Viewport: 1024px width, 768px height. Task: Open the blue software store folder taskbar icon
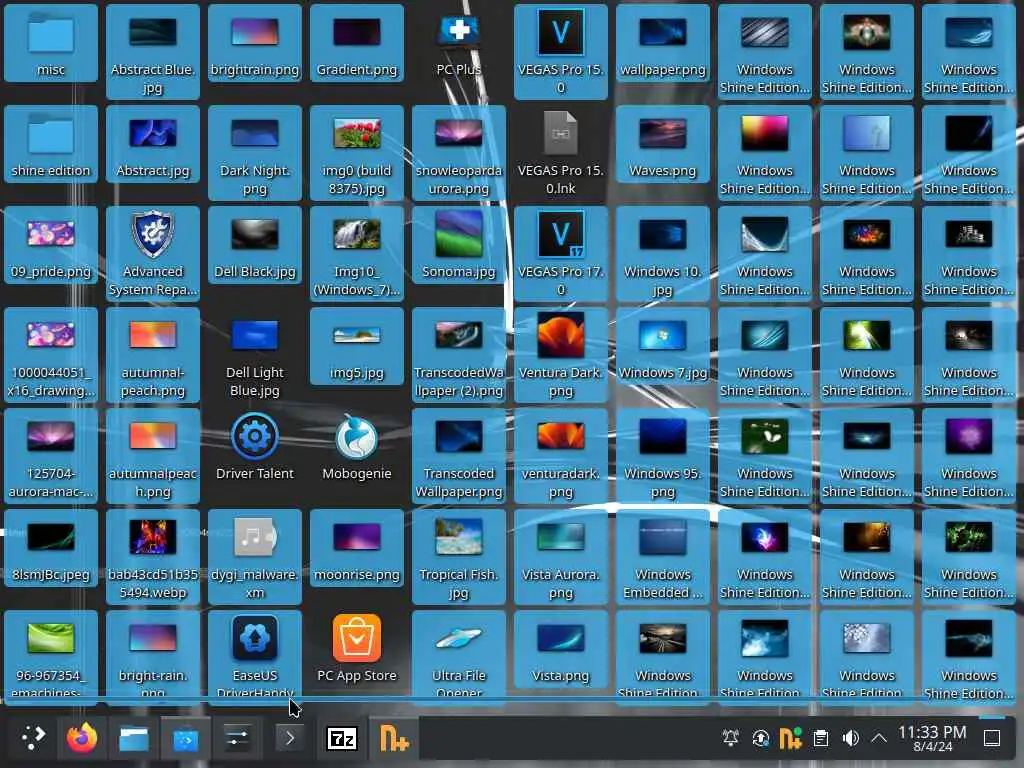tap(185, 739)
